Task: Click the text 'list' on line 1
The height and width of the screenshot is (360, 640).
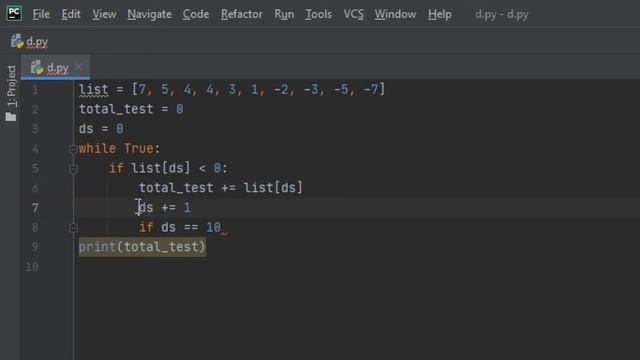Action: (93, 89)
